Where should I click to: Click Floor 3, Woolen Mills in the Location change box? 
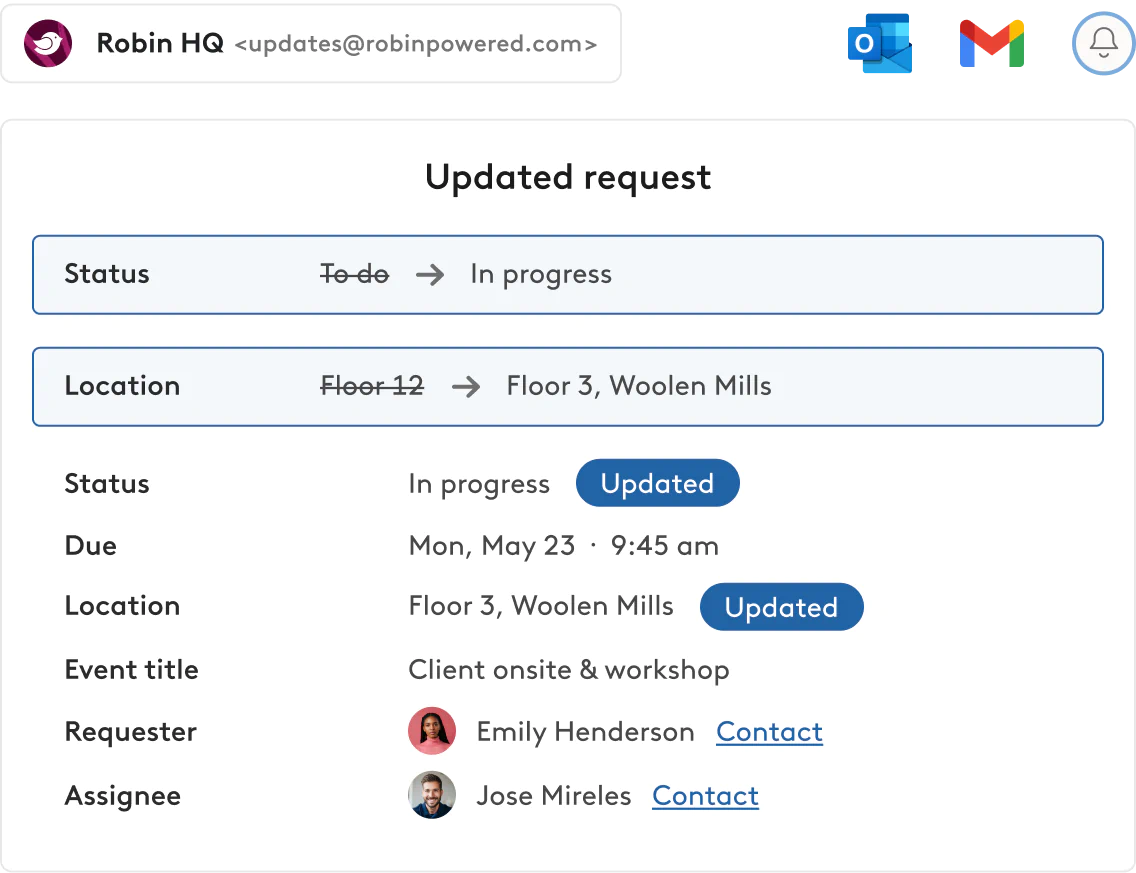pyautogui.click(x=639, y=386)
